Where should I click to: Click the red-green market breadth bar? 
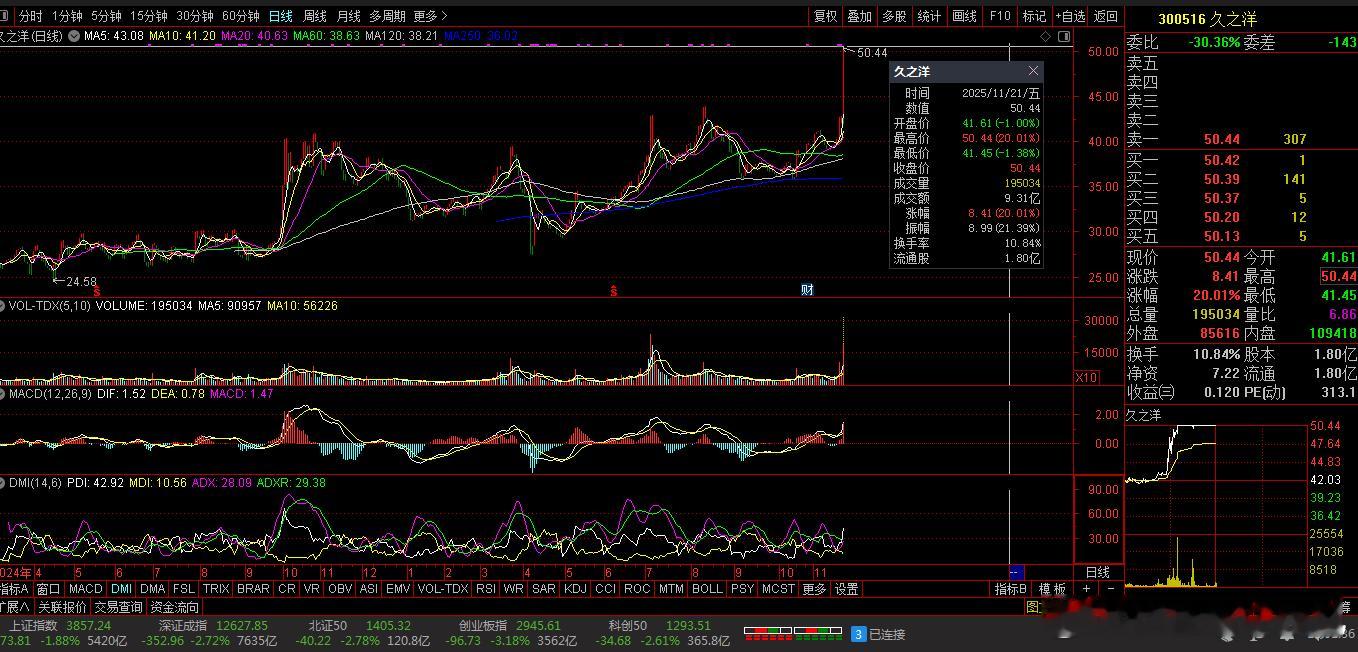point(794,634)
